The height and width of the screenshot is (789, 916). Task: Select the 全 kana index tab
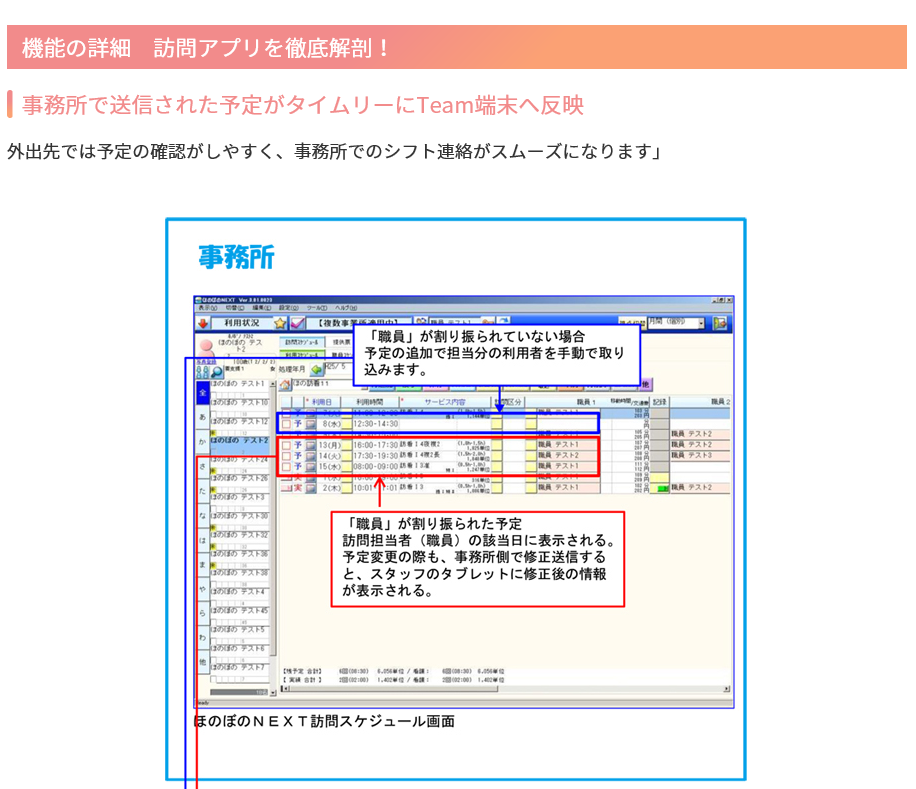(x=203, y=392)
